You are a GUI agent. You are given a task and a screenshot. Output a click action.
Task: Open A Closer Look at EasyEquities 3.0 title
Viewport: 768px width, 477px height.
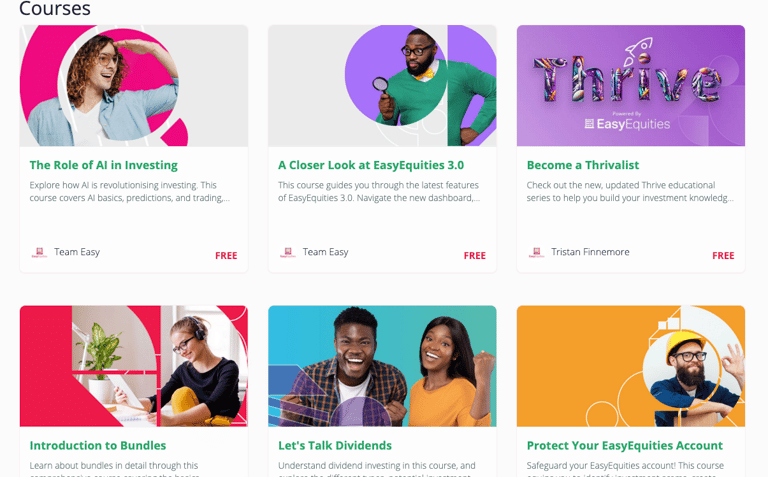tap(371, 165)
